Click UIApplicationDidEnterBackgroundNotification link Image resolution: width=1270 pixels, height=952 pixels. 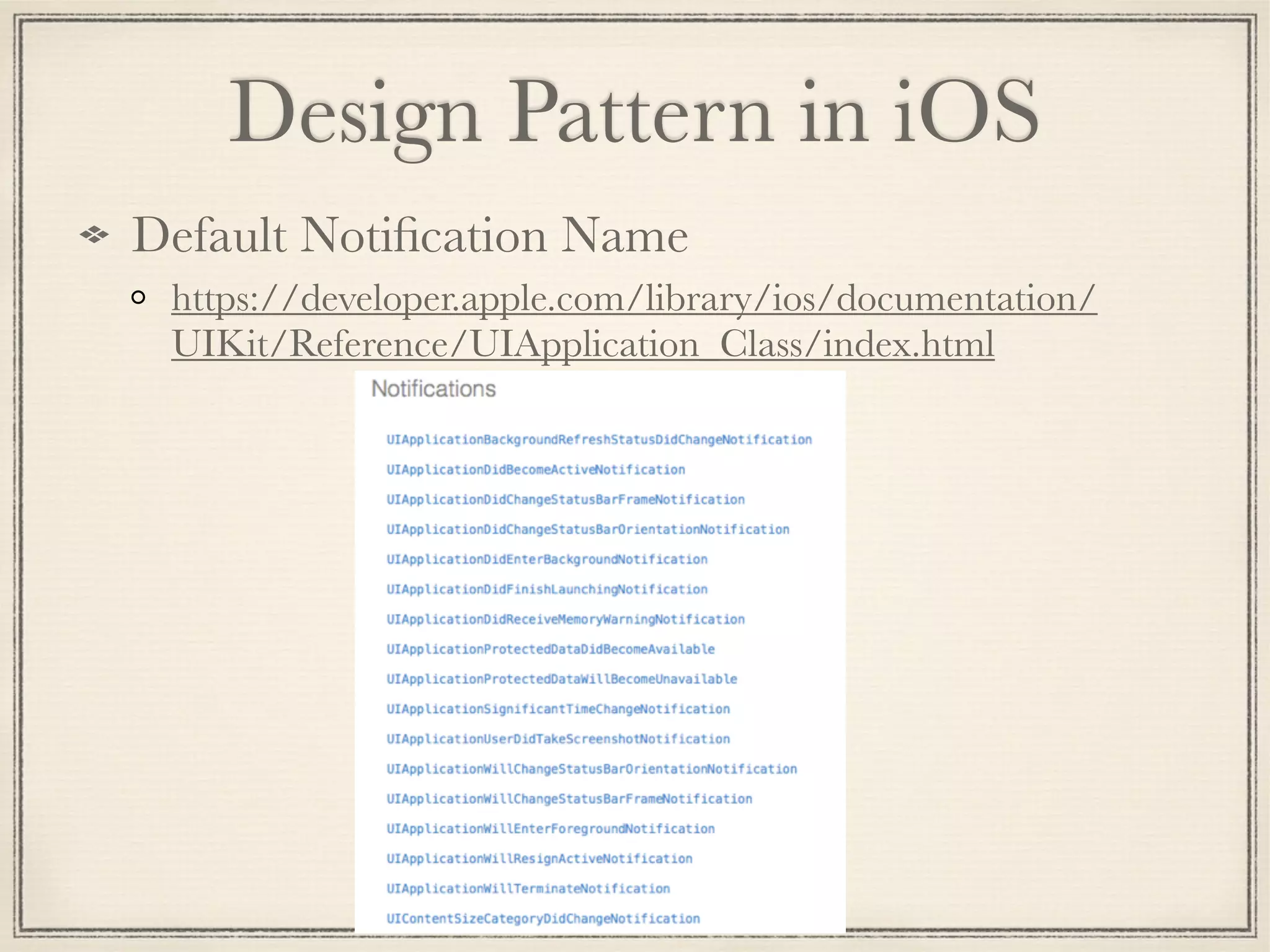click(547, 560)
